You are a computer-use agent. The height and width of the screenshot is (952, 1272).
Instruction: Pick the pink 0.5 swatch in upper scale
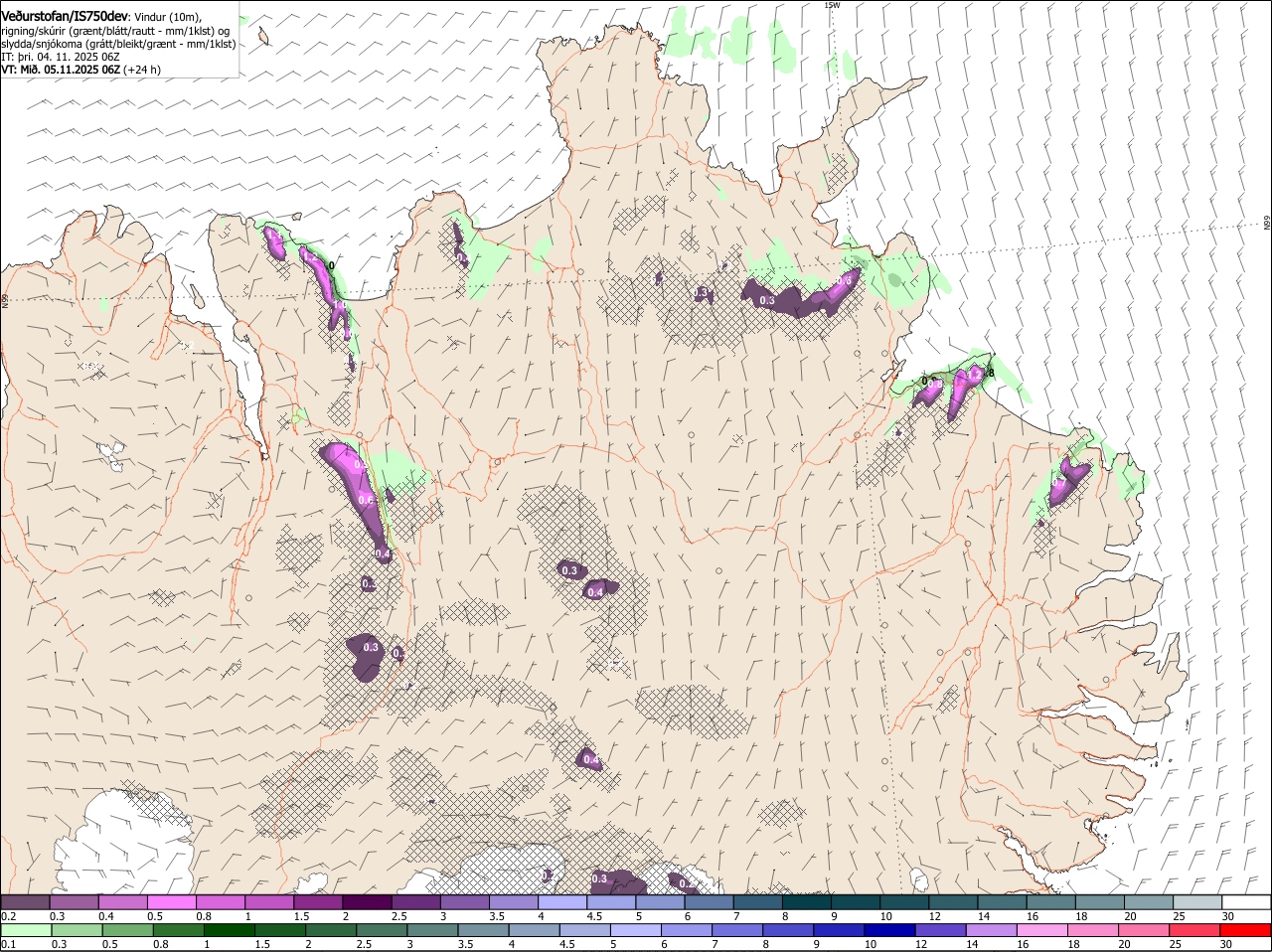coord(172,902)
